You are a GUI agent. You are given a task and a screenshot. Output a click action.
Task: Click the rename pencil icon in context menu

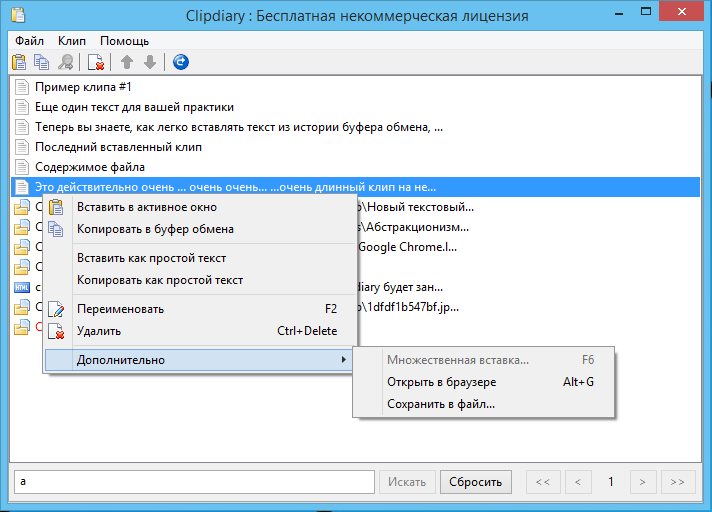click(x=56, y=309)
